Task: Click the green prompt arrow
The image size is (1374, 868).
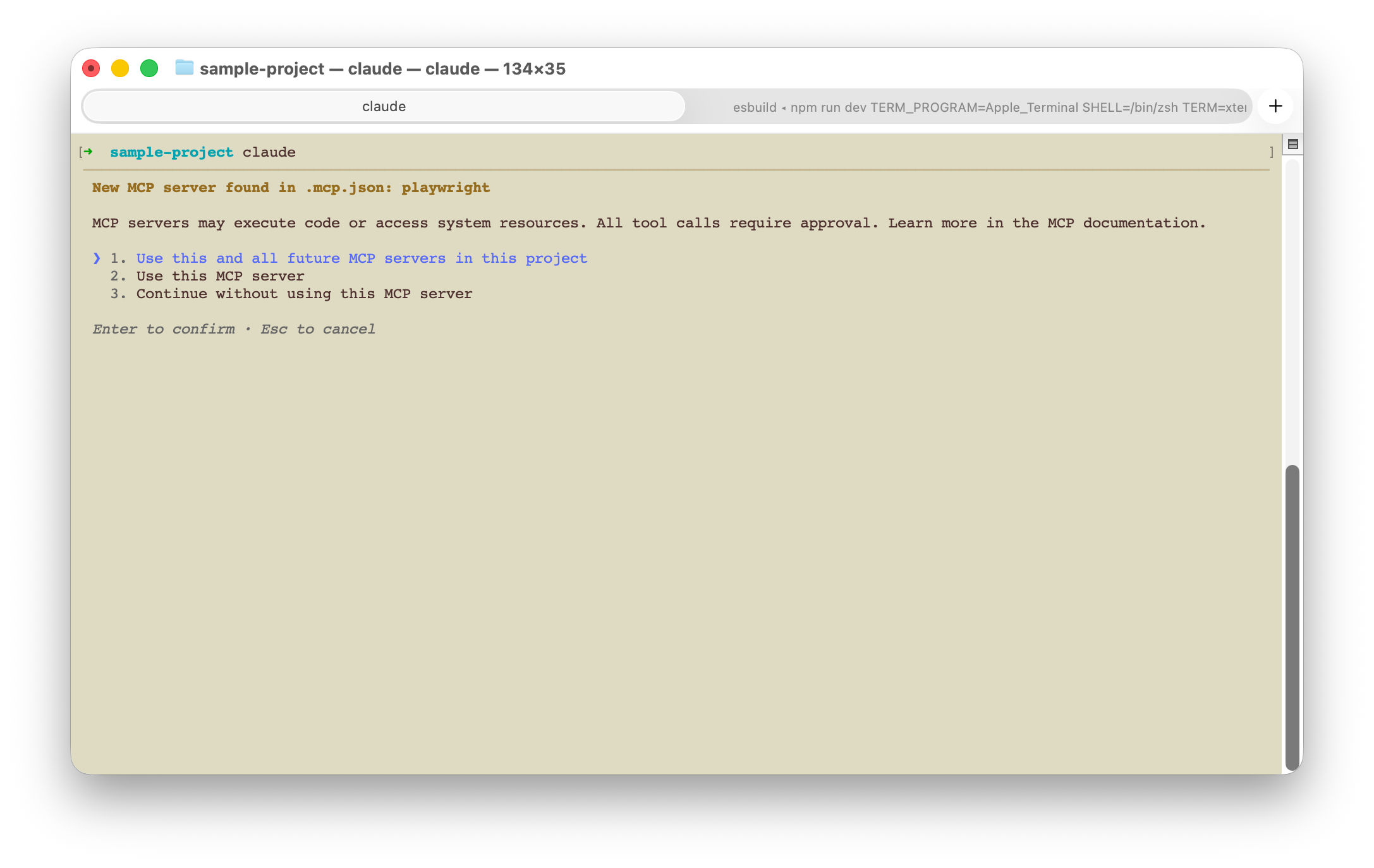Action: (88, 152)
